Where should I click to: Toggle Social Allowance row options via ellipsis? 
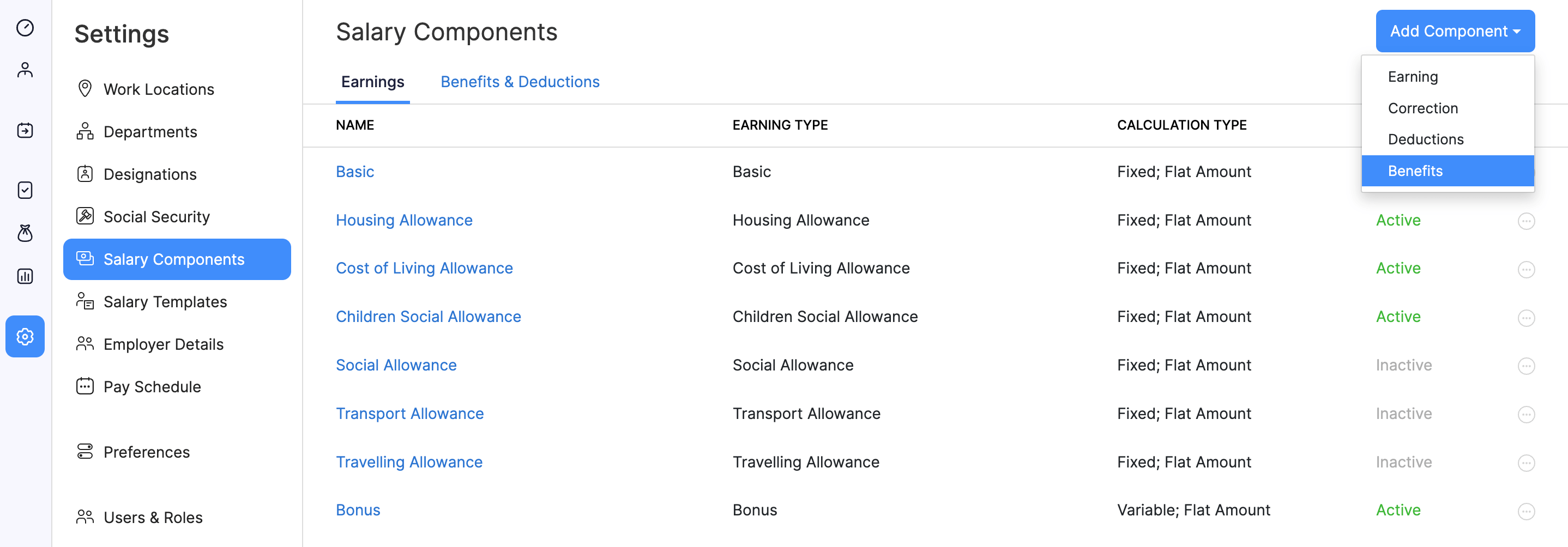point(1527,366)
